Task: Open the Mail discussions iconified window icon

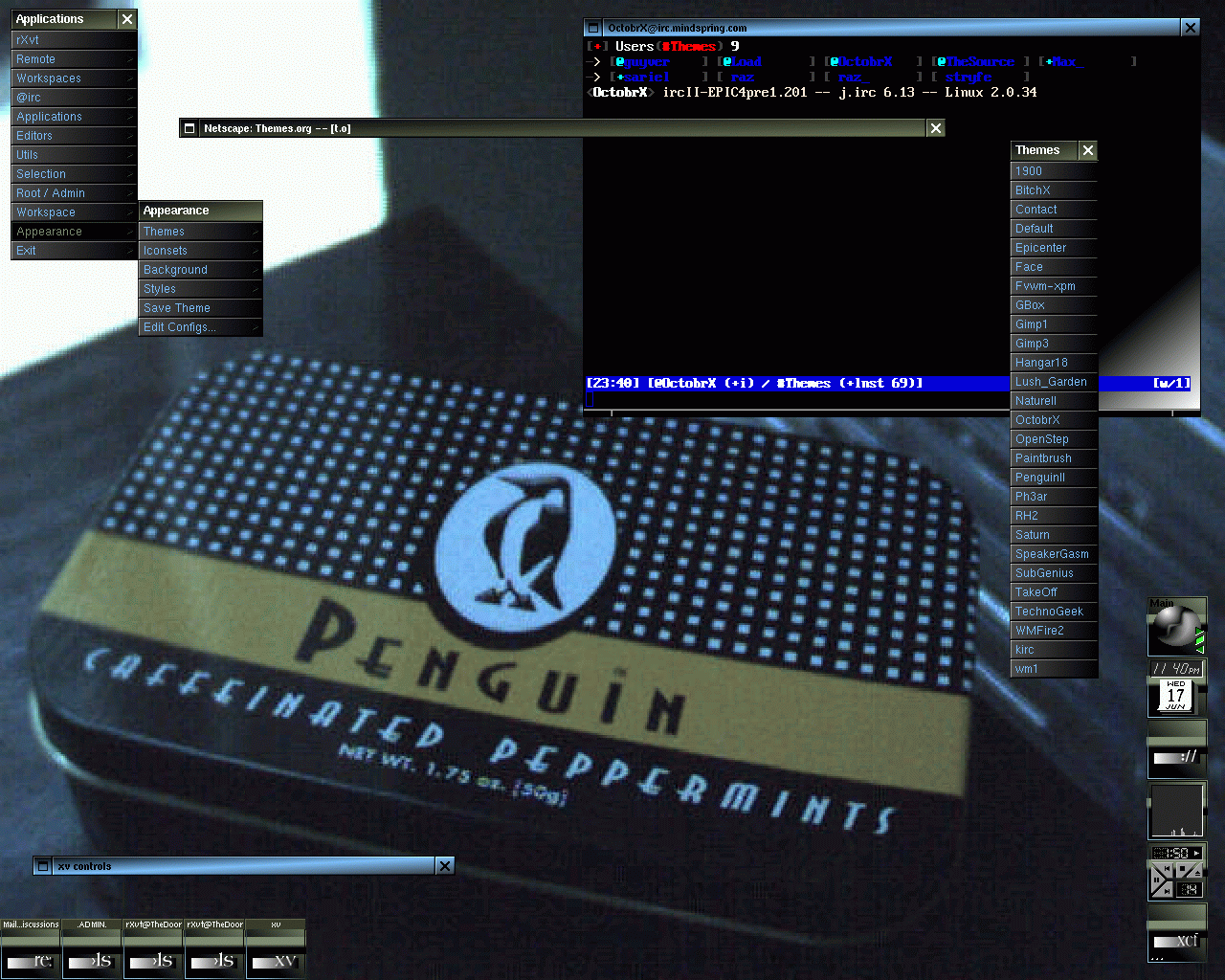Action: click(31, 949)
